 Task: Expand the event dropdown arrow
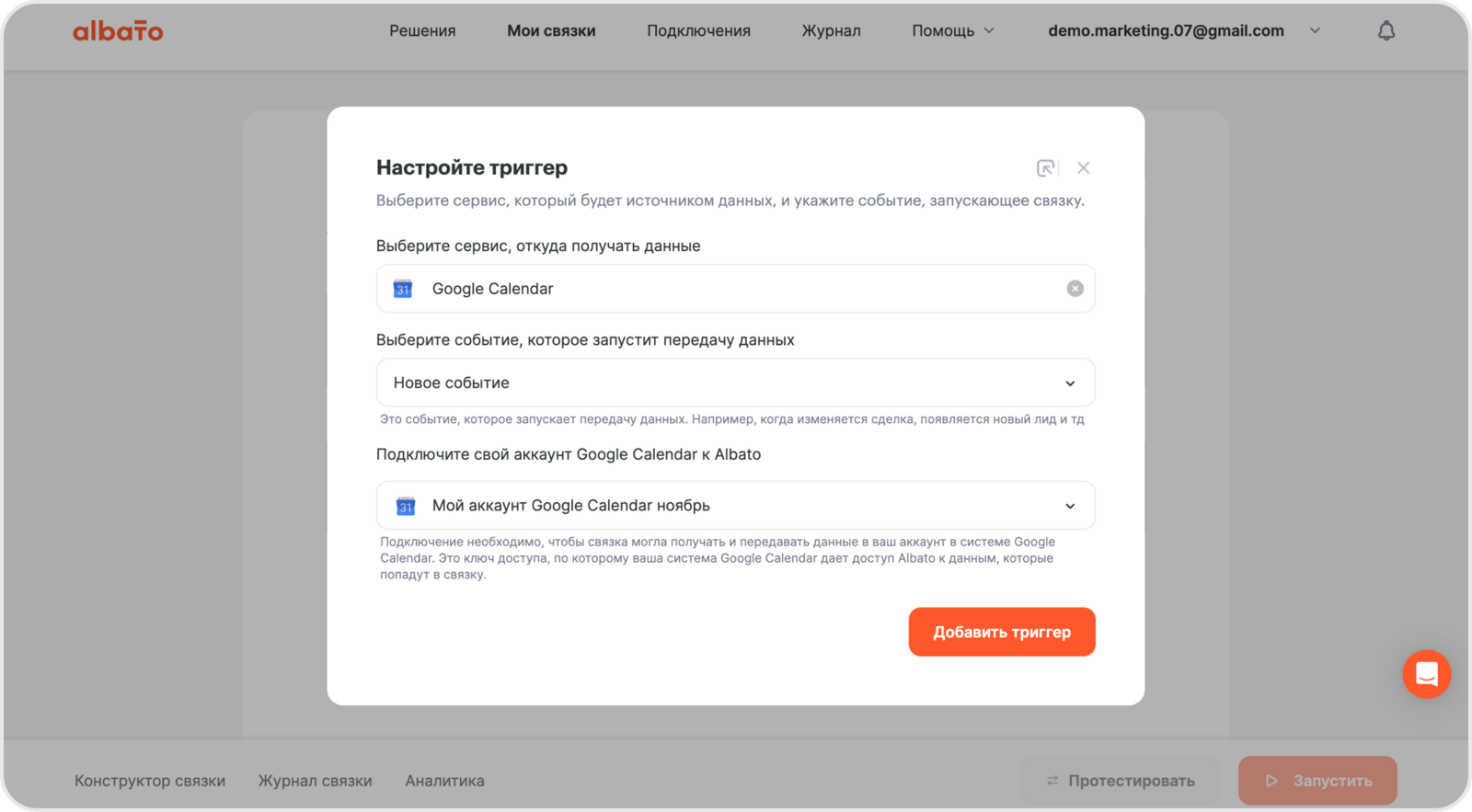click(x=1070, y=383)
